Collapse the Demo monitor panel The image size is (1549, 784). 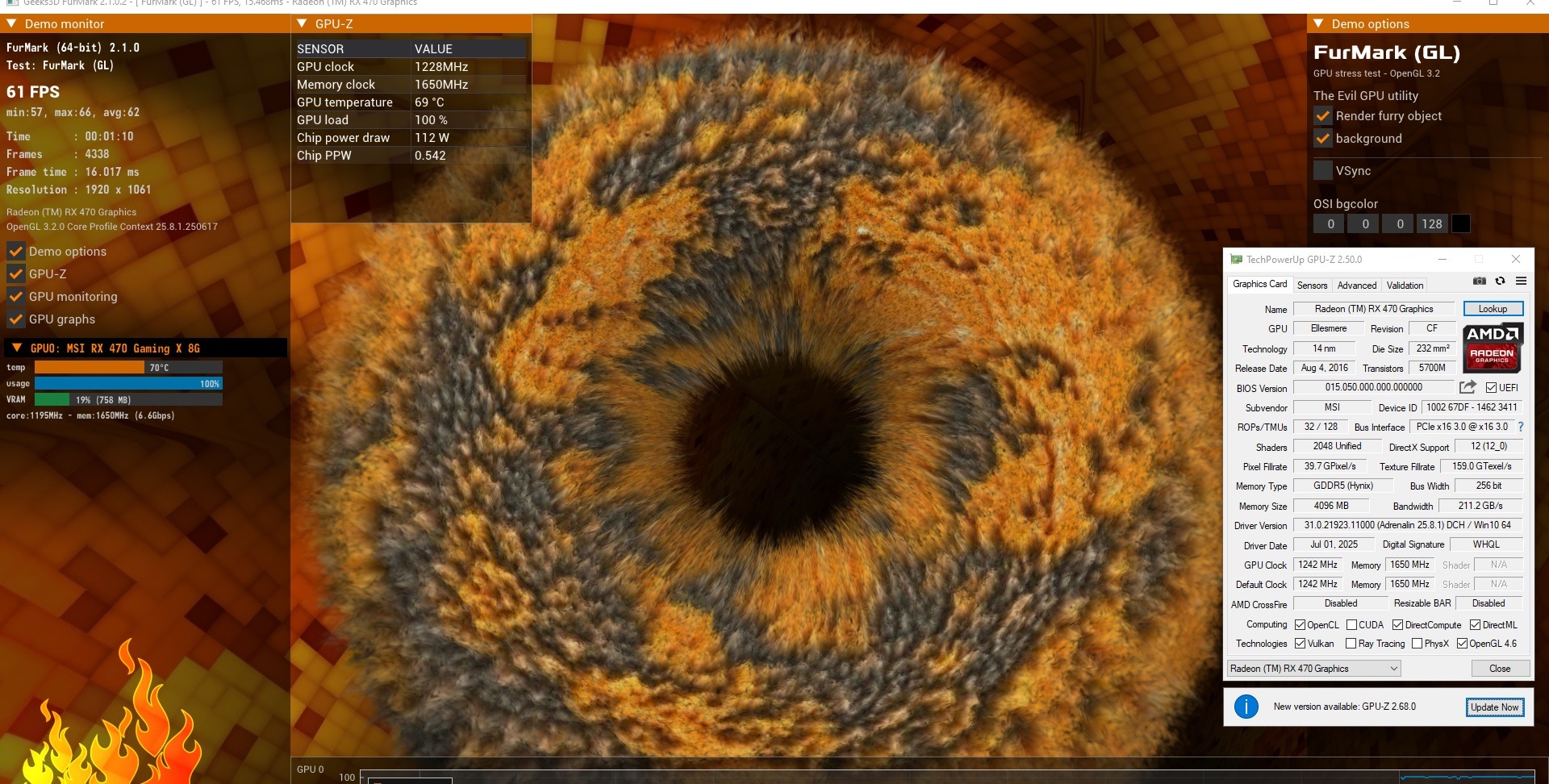(12, 24)
